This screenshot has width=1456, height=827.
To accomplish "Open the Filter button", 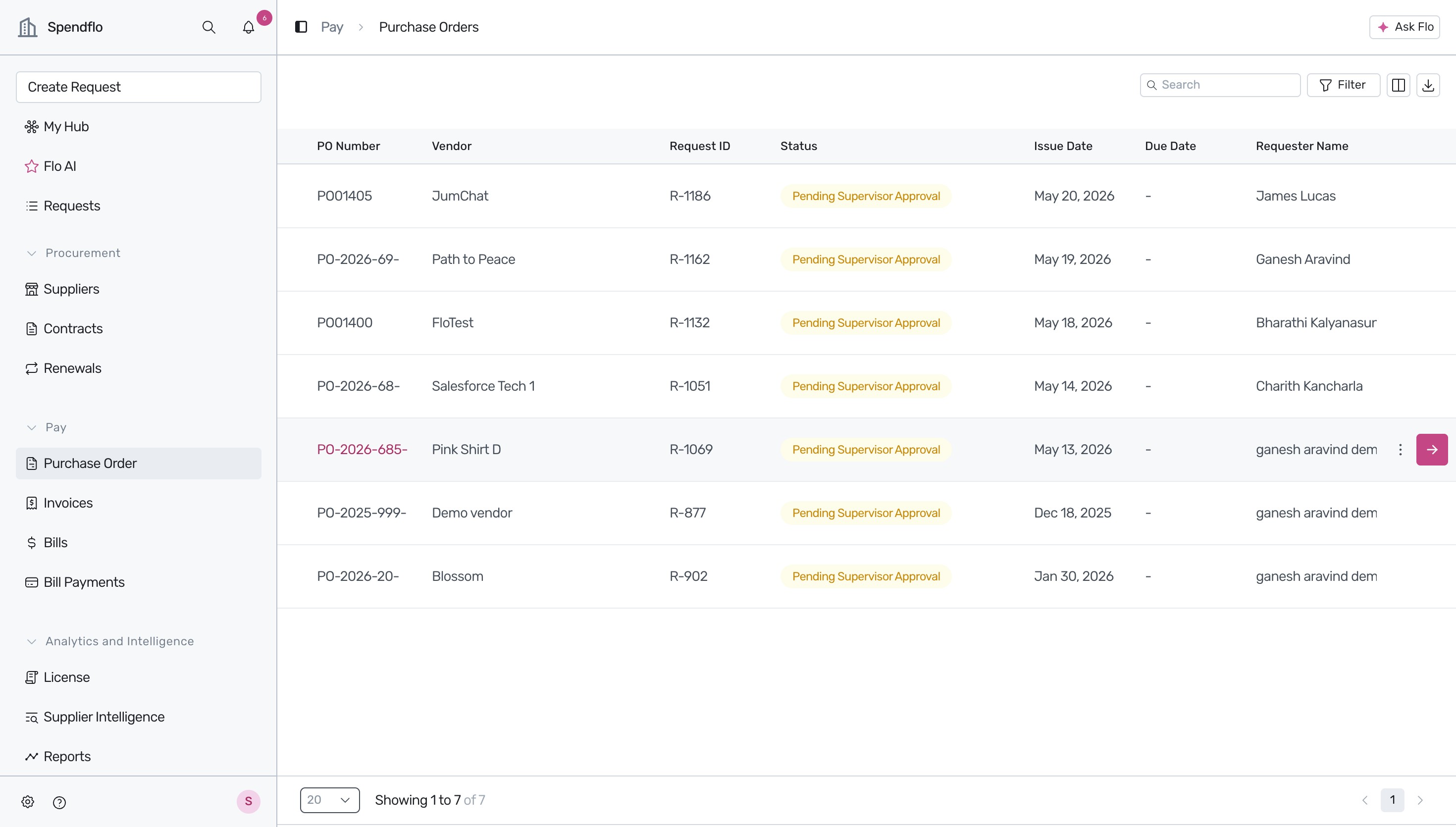I will tap(1343, 85).
